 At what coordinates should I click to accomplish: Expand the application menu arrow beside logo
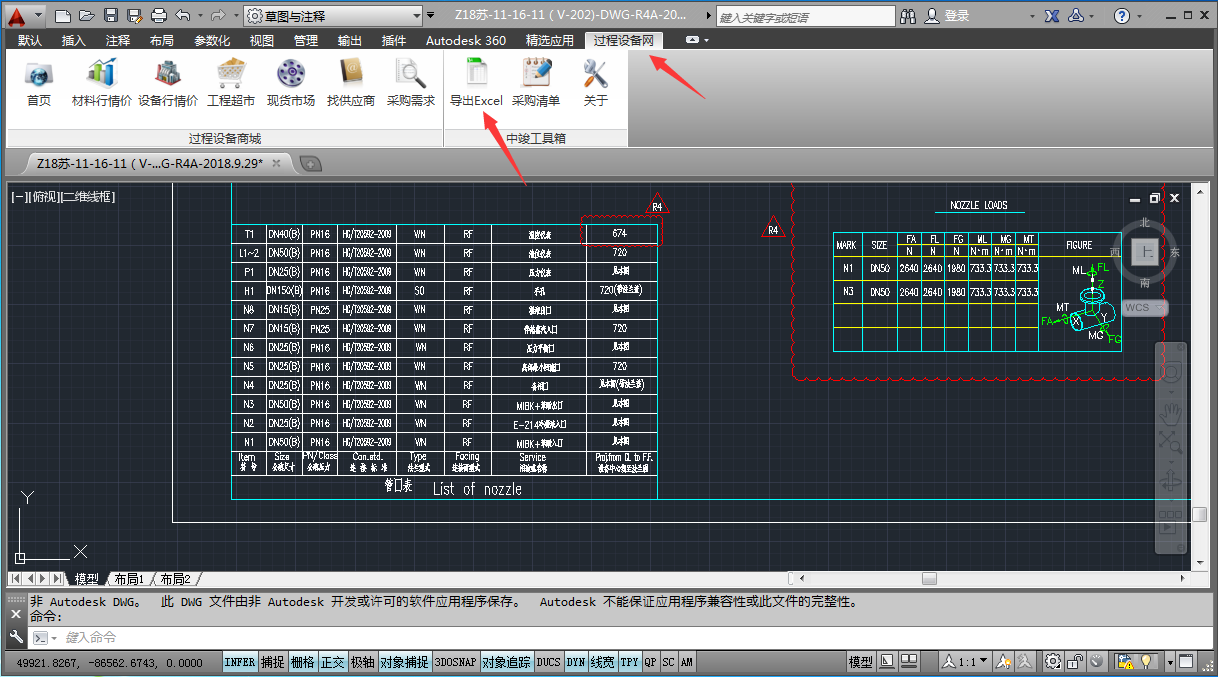click(39, 16)
